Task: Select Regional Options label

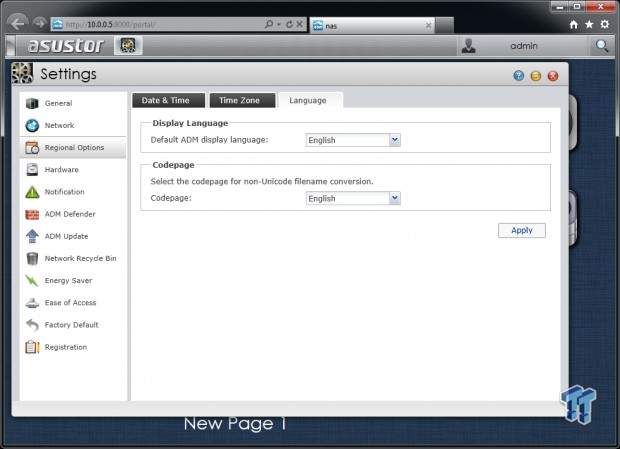Action: (74, 147)
